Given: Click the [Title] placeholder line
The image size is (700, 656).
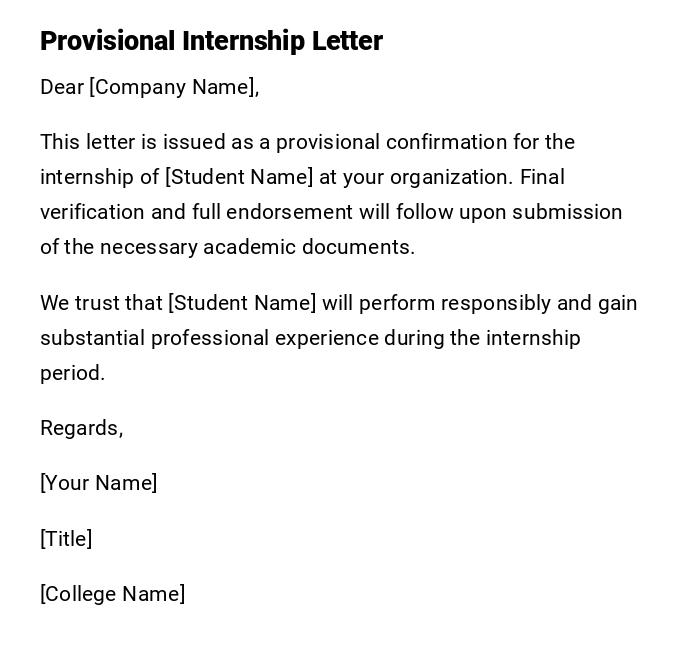Looking at the screenshot, I should click(x=66, y=539).
